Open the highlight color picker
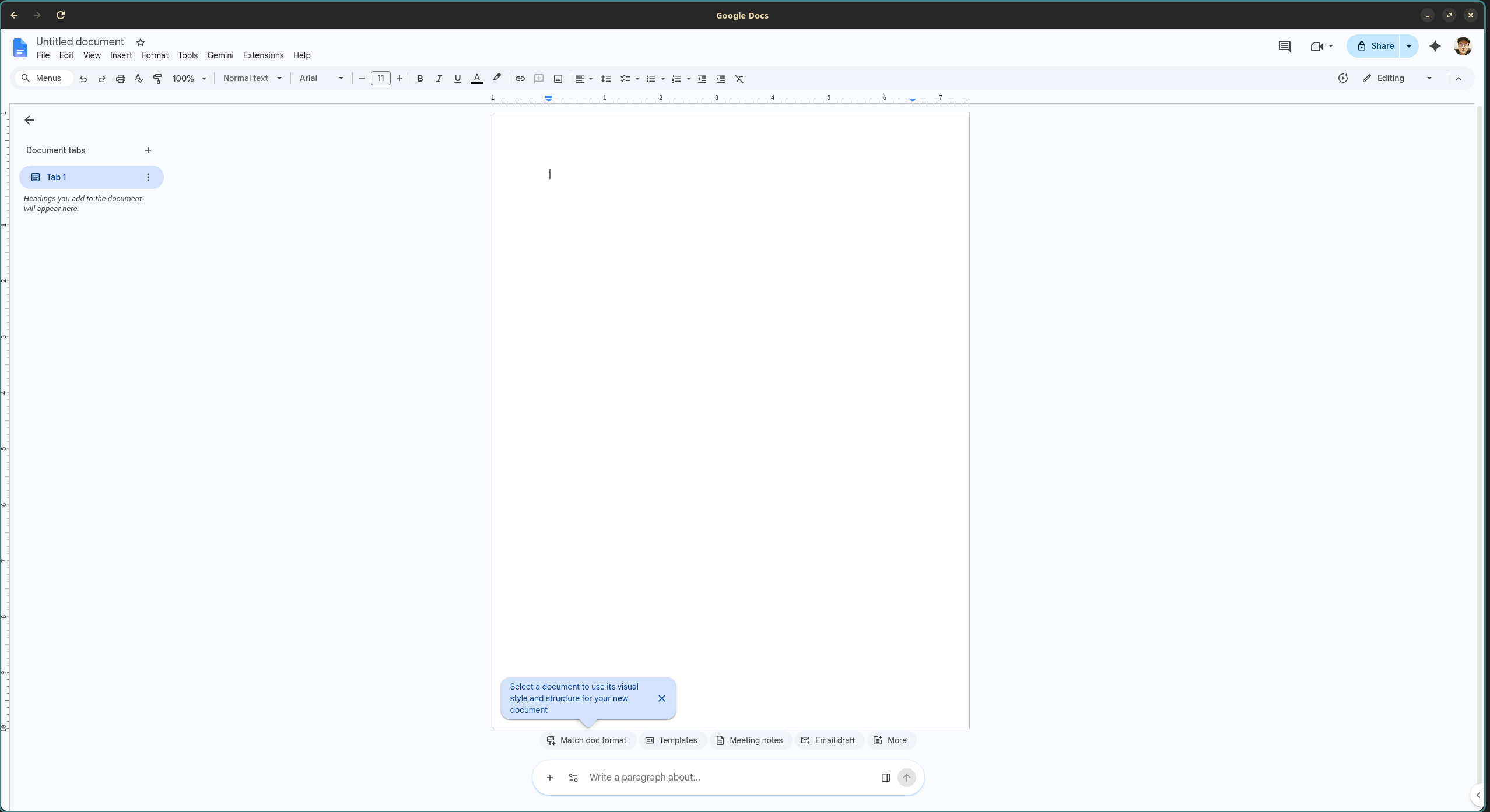 497,79
